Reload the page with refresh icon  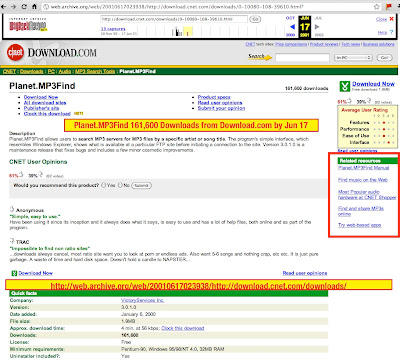pyautogui.click(x=24, y=6)
